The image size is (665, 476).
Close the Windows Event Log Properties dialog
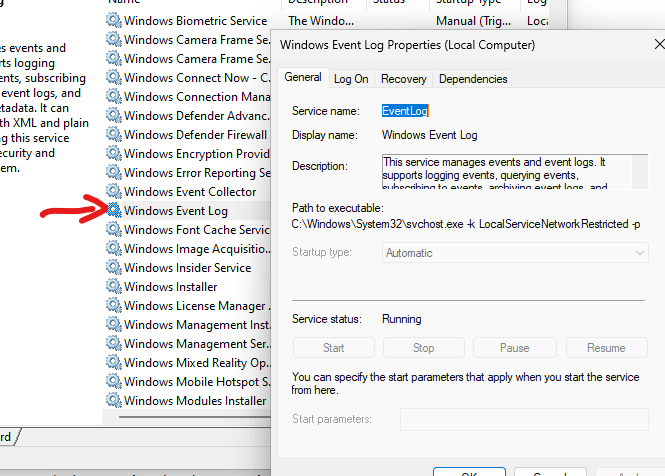point(659,44)
